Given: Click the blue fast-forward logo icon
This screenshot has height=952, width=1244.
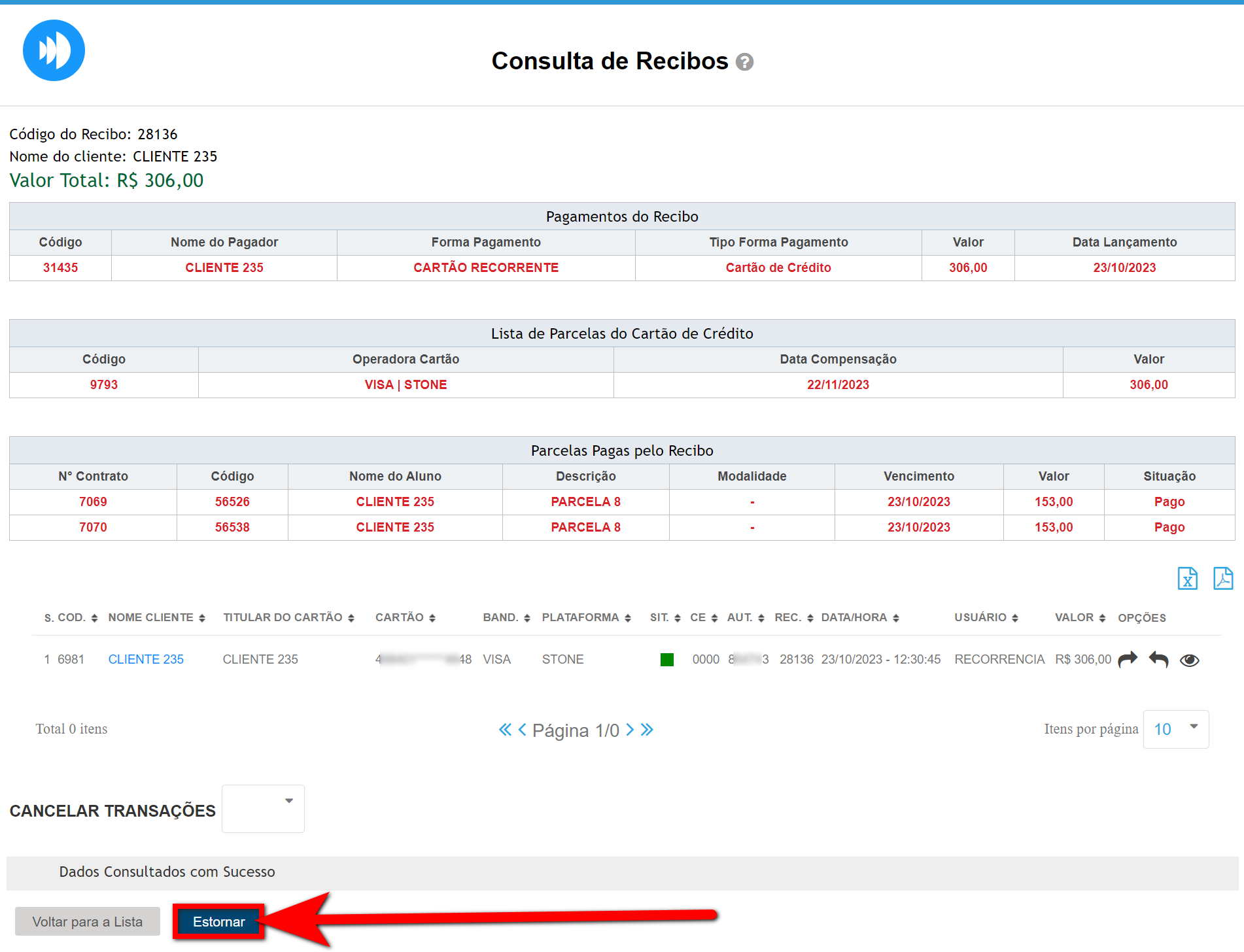Looking at the screenshot, I should [x=54, y=50].
